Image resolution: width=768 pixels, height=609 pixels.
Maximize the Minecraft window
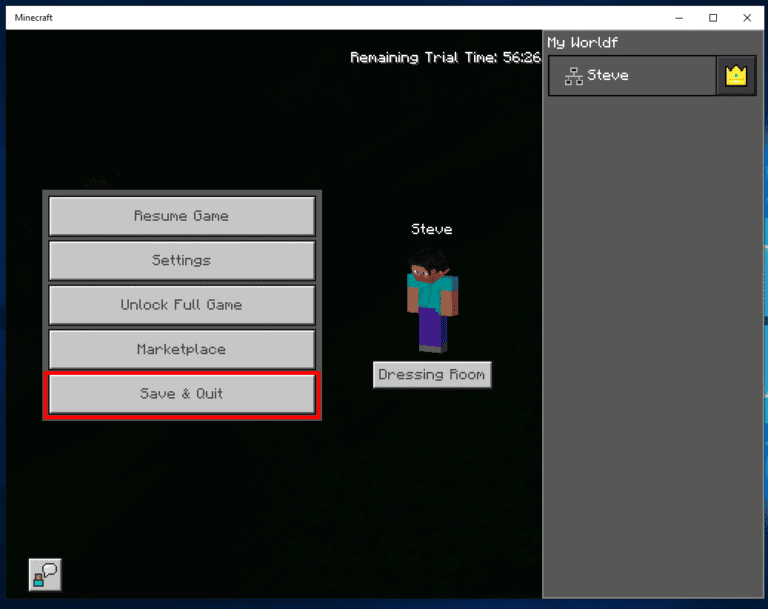coord(713,18)
